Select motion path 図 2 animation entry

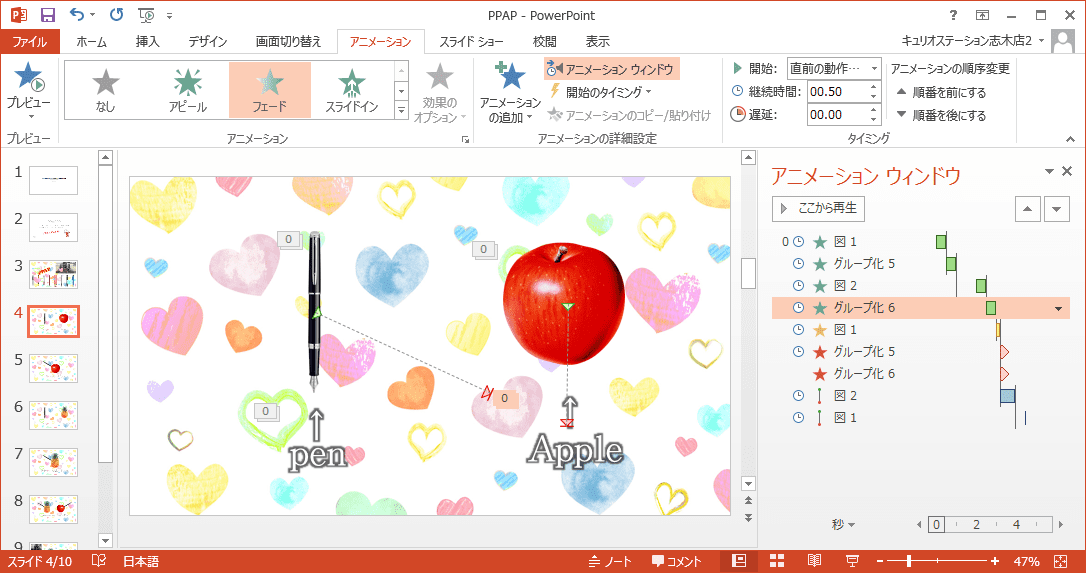coord(920,396)
